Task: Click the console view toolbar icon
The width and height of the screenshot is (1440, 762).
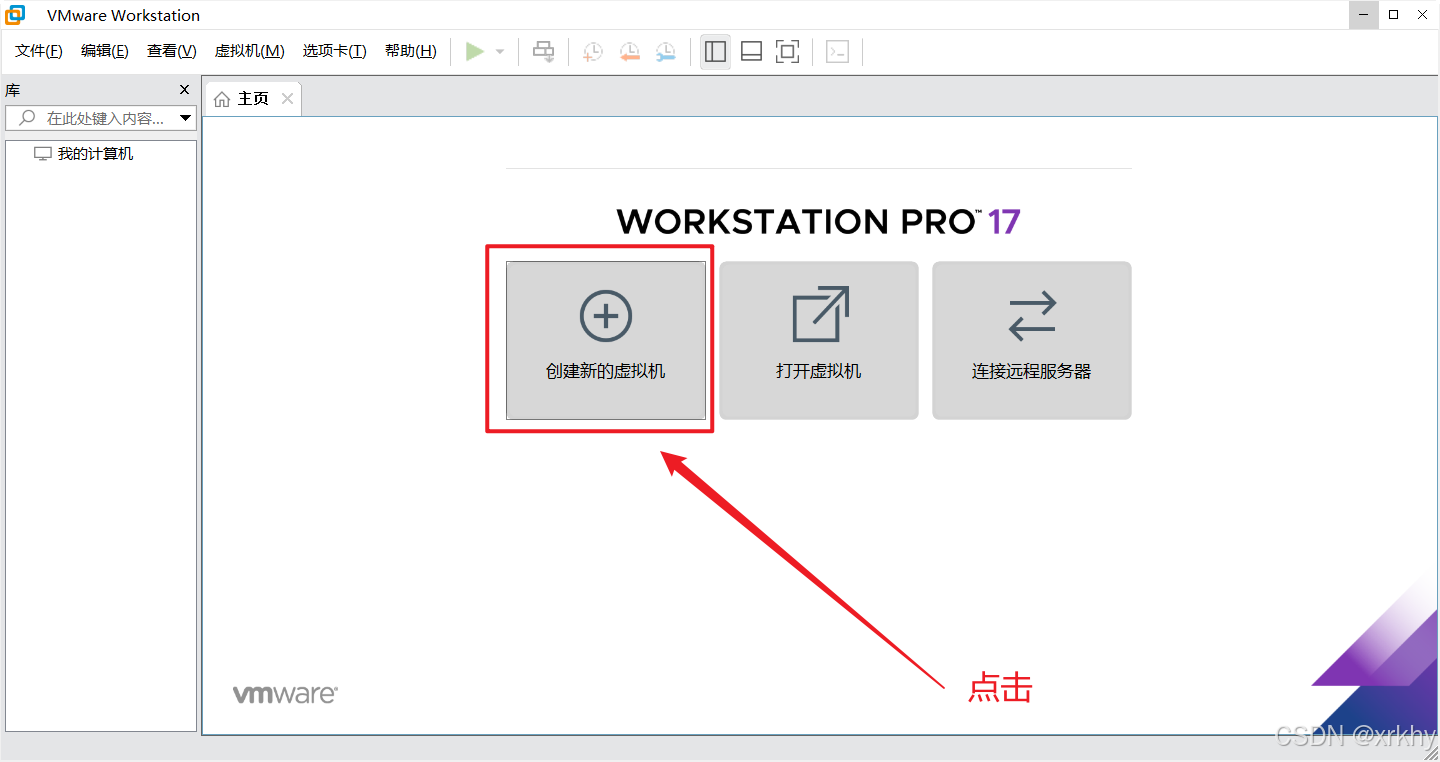Action: click(838, 52)
